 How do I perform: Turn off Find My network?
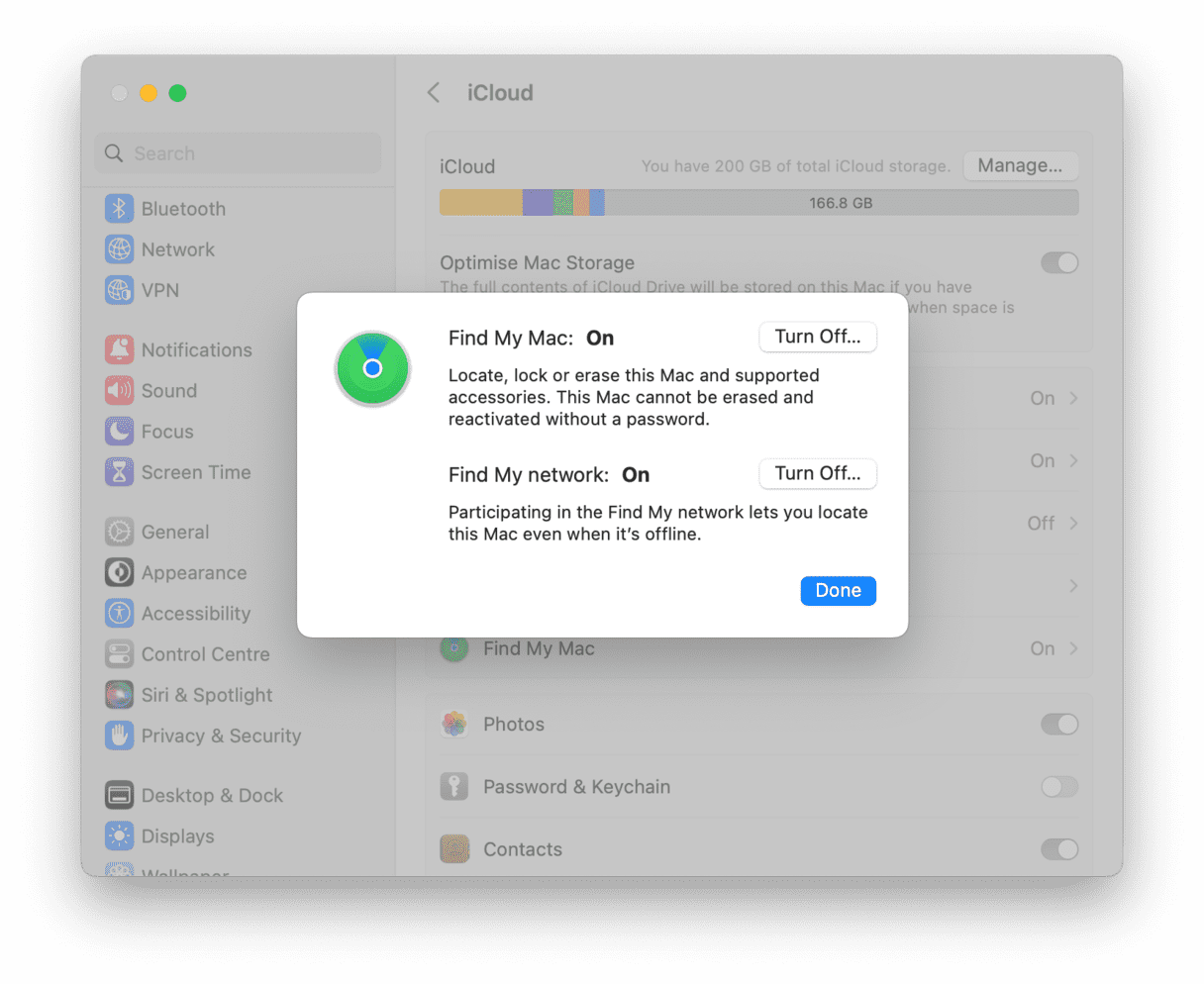tap(818, 473)
